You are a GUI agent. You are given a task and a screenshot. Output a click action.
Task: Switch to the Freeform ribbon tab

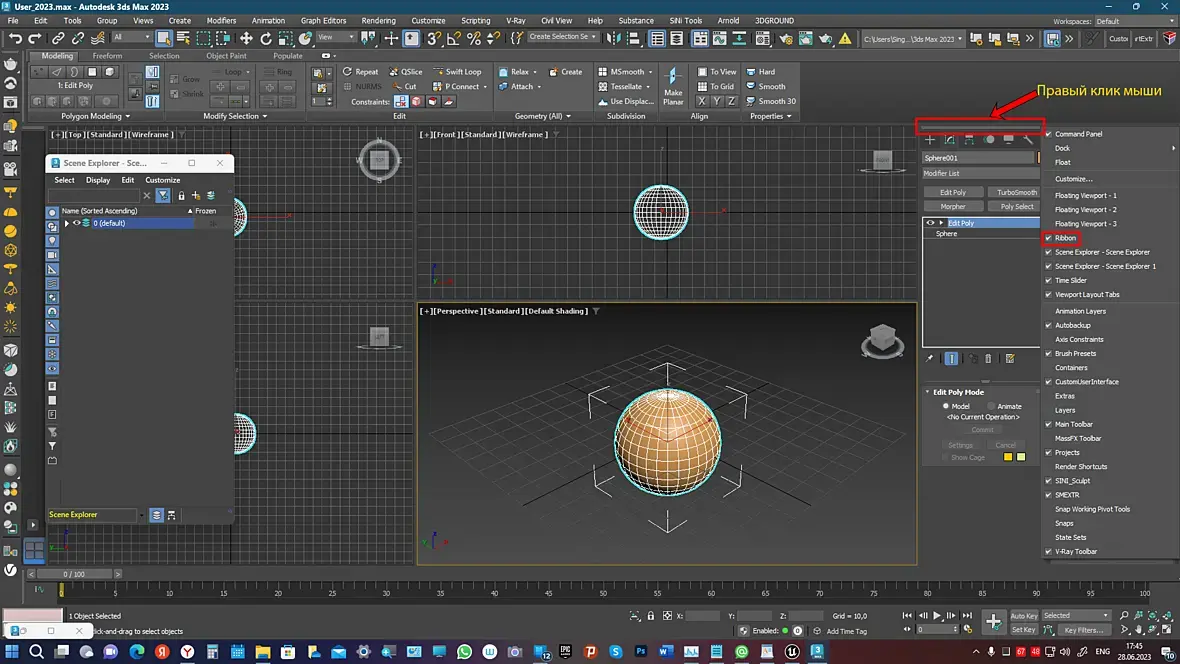point(107,56)
